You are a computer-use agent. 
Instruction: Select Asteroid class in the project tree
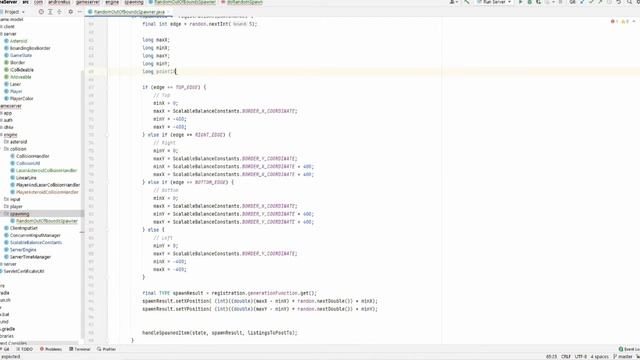(x=18, y=41)
